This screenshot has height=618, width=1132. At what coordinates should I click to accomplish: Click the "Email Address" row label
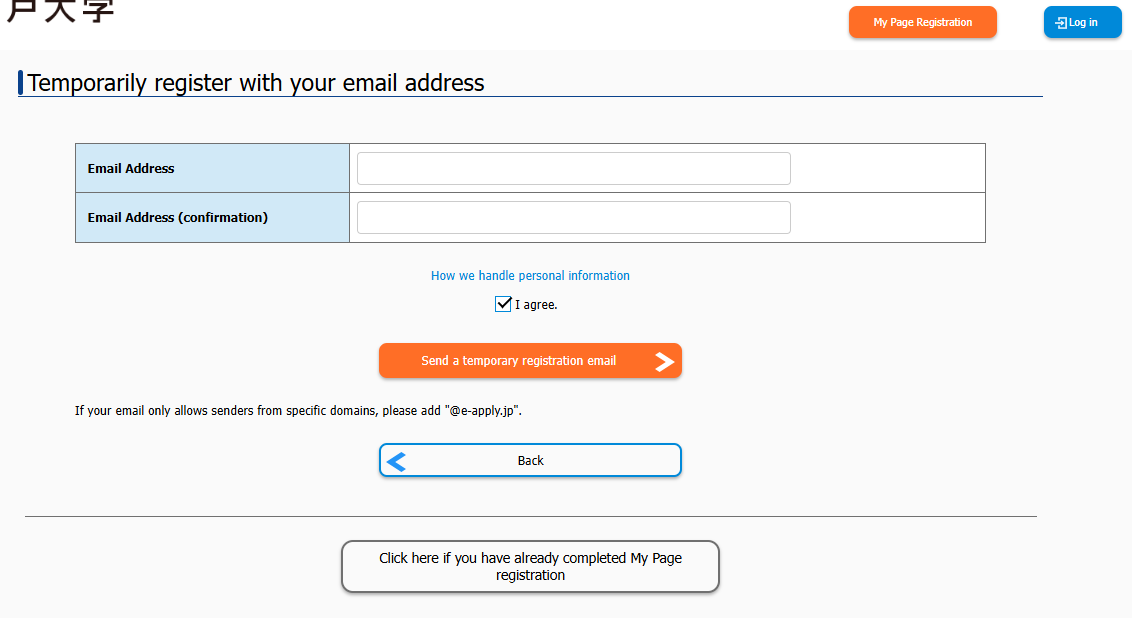point(131,169)
